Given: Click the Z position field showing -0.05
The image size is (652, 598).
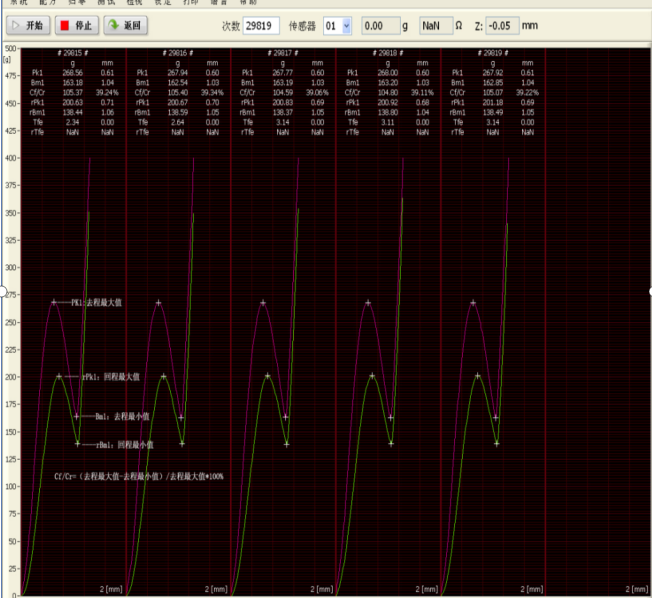Looking at the screenshot, I should (502, 26).
